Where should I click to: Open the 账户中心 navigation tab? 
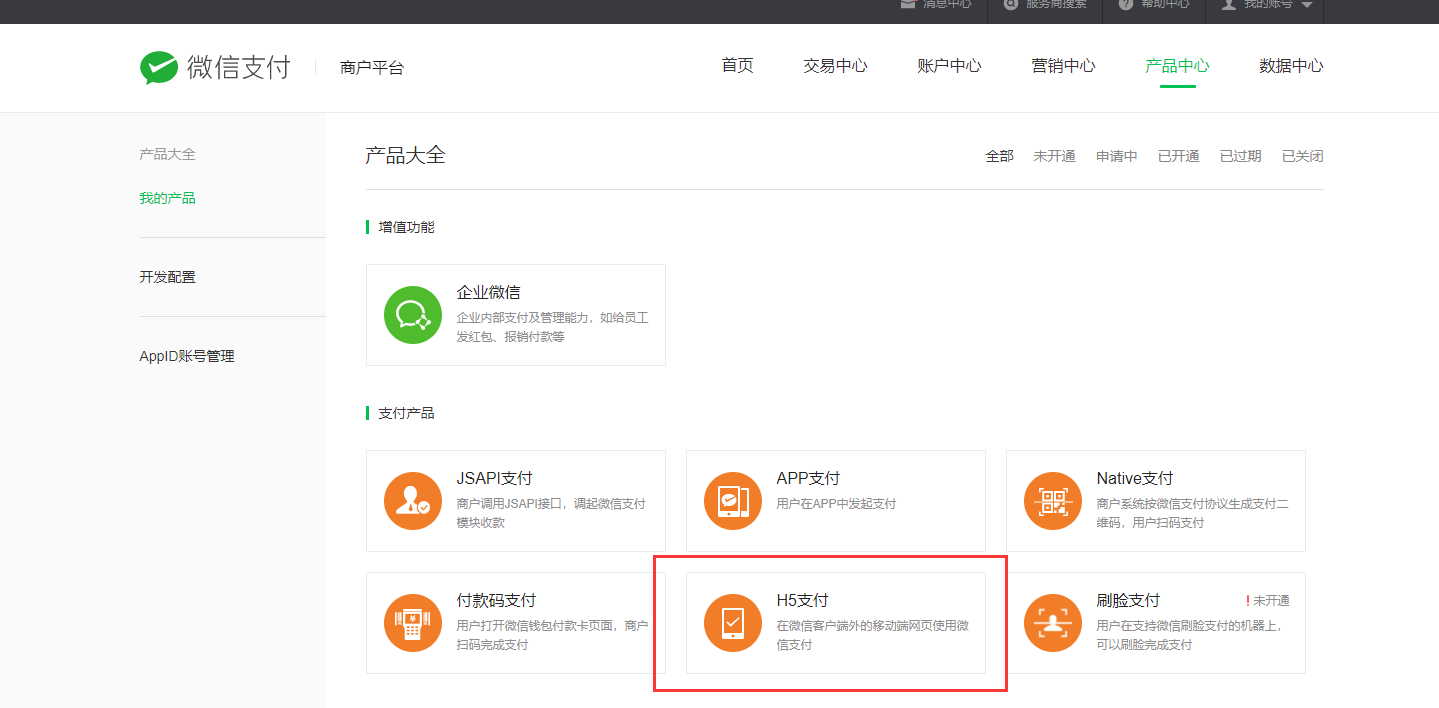[x=949, y=66]
